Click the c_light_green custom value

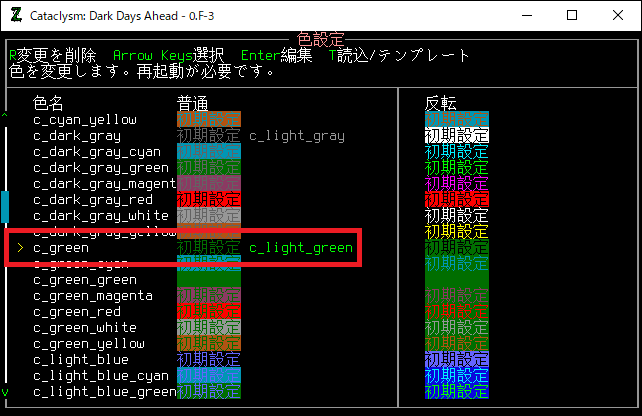tap(301, 247)
